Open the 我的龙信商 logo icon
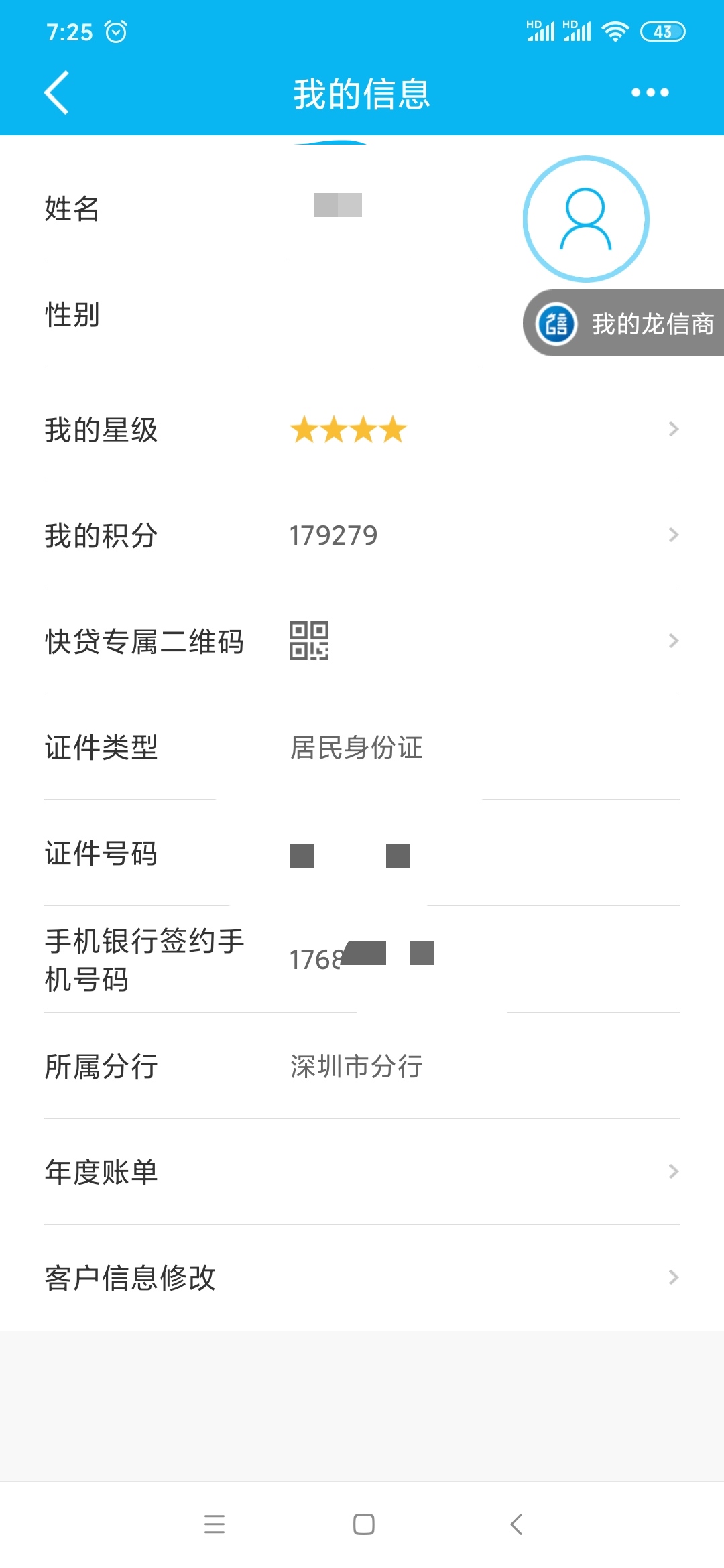 [x=556, y=324]
